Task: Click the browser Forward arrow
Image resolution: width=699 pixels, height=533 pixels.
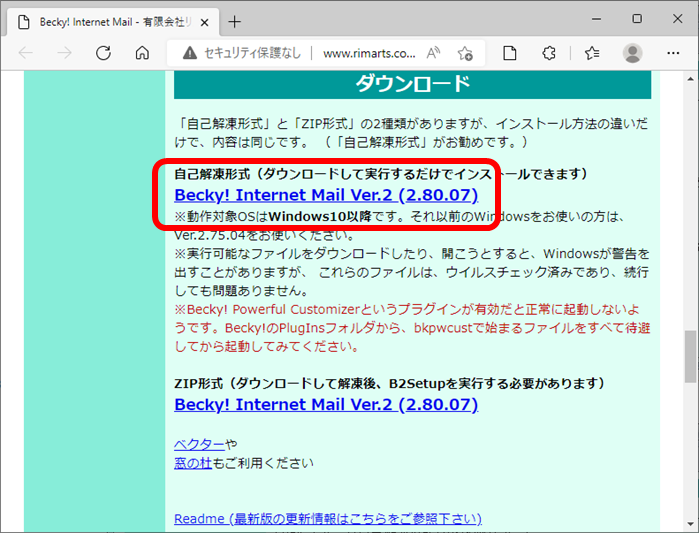Action: coord(64,53)
